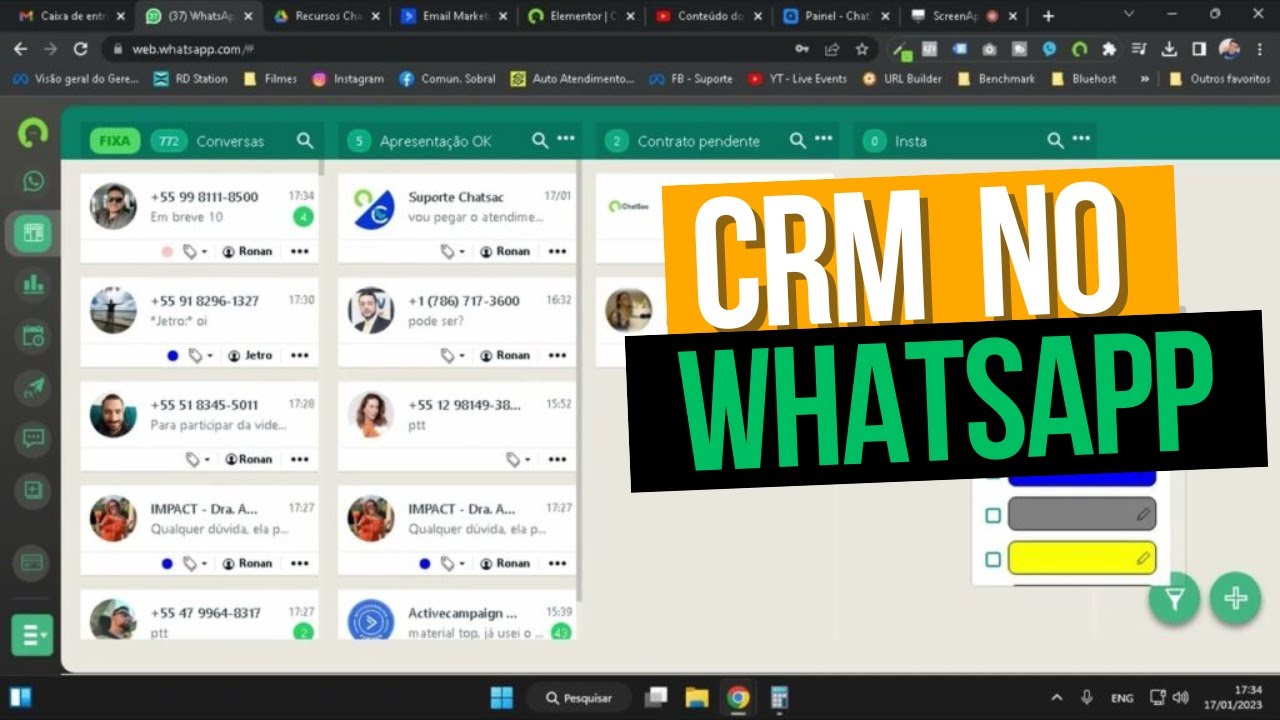Open Calculator from the taskbar

tap(779, 697)
